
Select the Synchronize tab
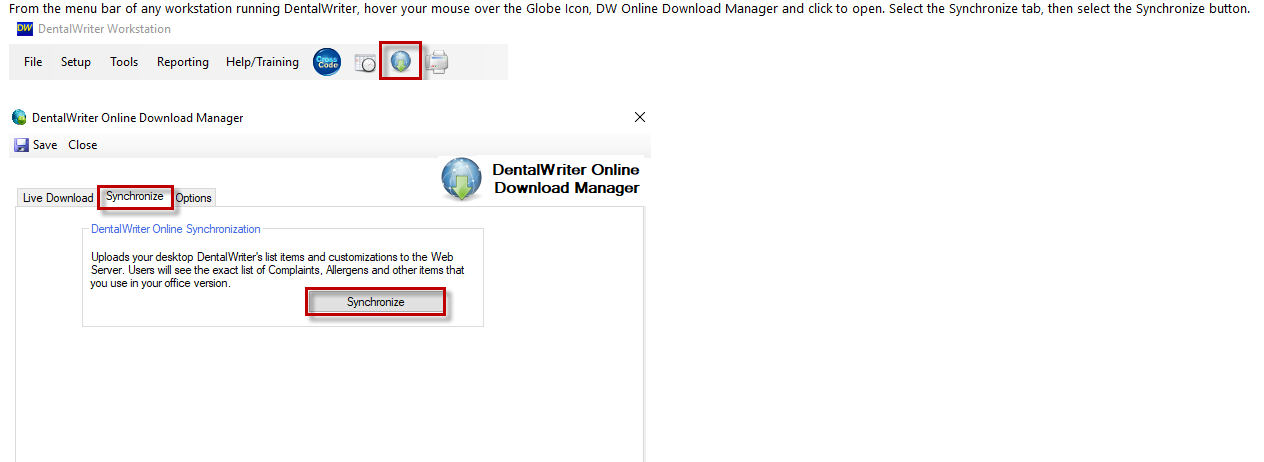click(x=135, y=196)
